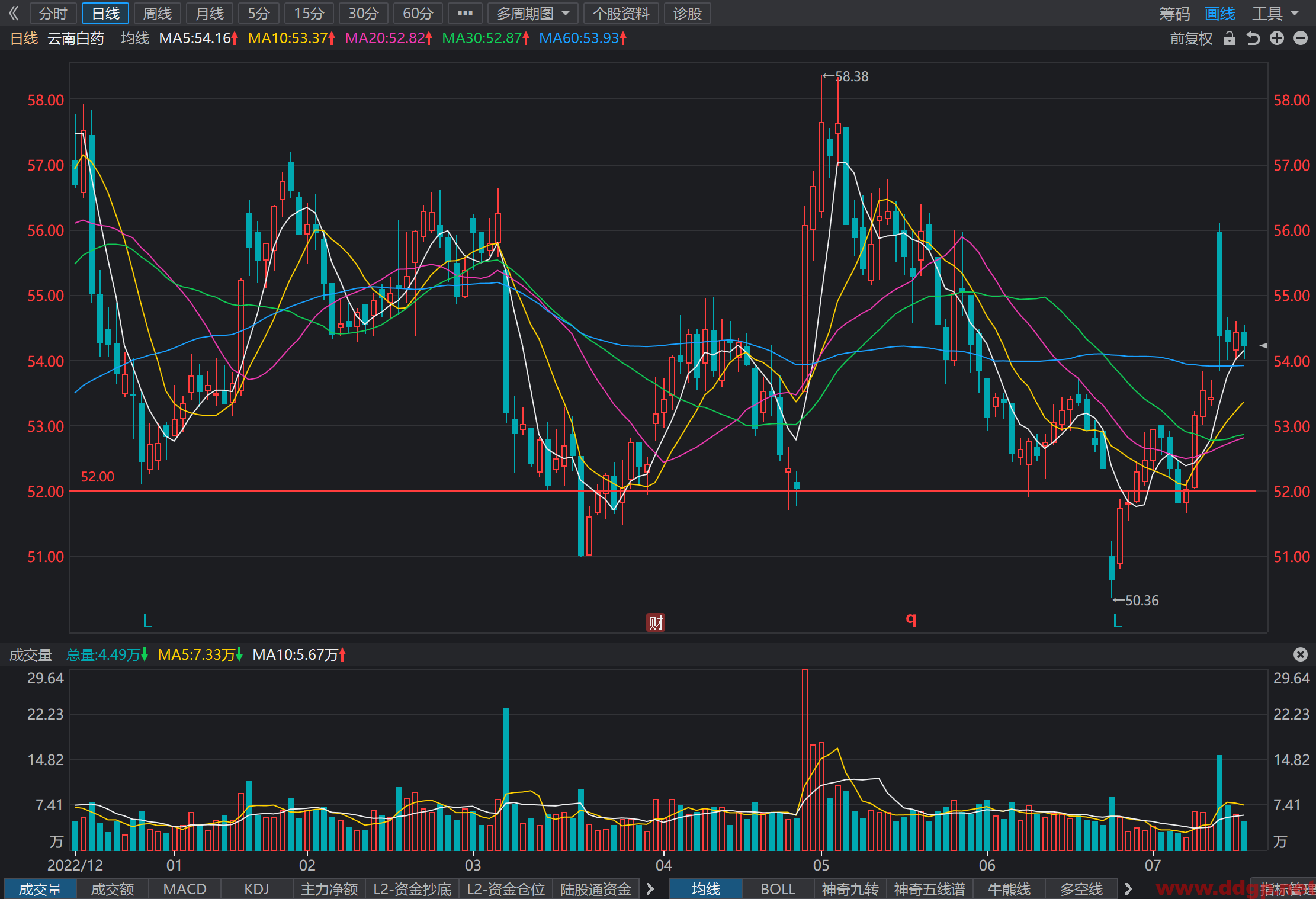Expand more sub-indicator tabs after 陆股通资金
The image size is (1316, 899).
tap(650, 889)
